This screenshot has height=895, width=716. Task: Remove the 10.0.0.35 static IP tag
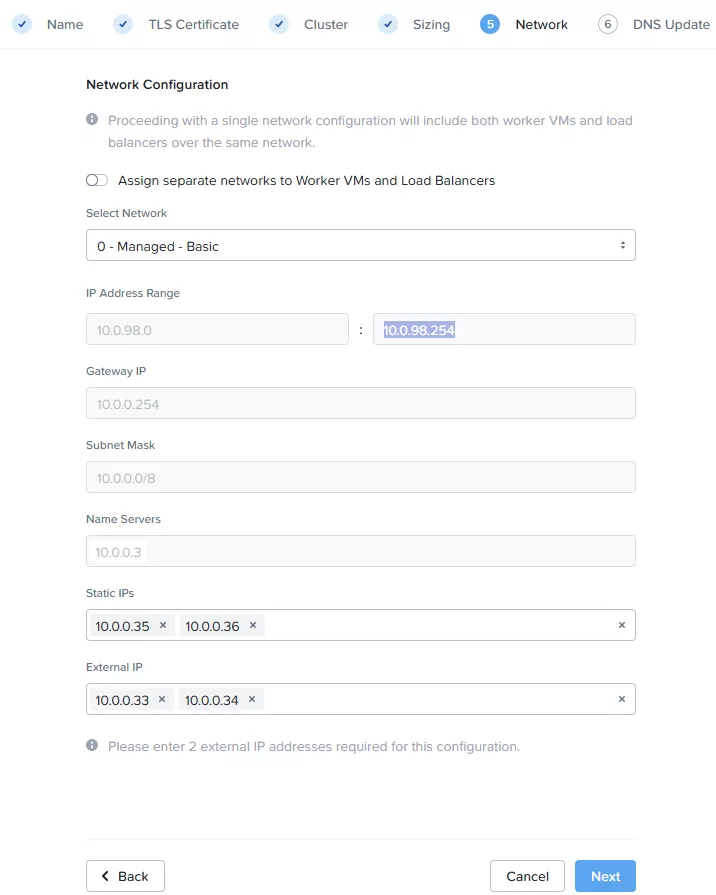[x=162, y=625]
